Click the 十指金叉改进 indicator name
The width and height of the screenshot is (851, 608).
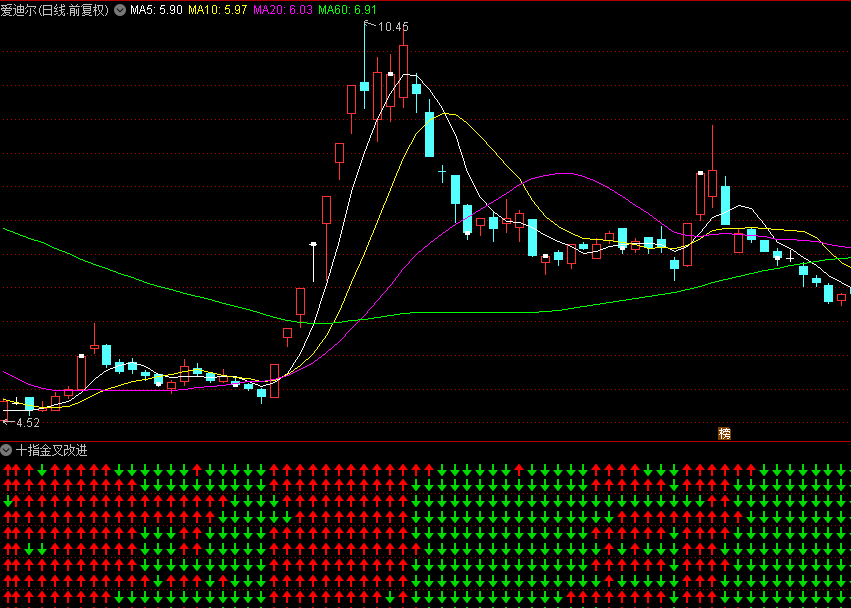point(52,450)
